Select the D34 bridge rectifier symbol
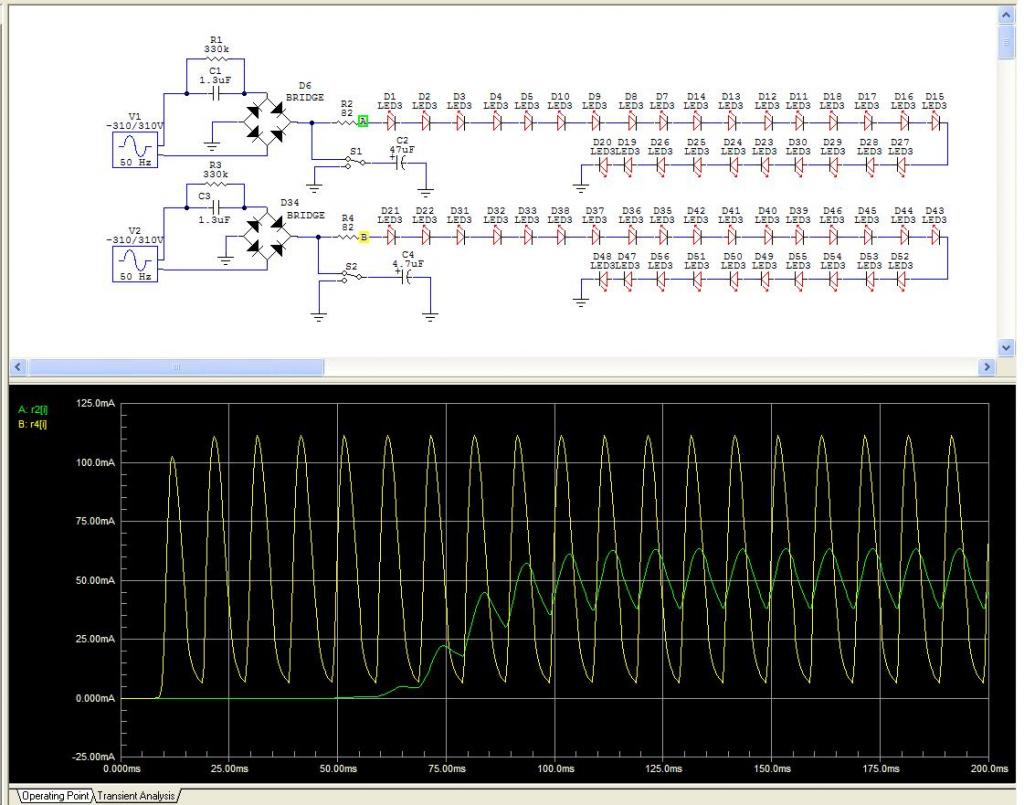1024x805 pixels. point(267,237)
